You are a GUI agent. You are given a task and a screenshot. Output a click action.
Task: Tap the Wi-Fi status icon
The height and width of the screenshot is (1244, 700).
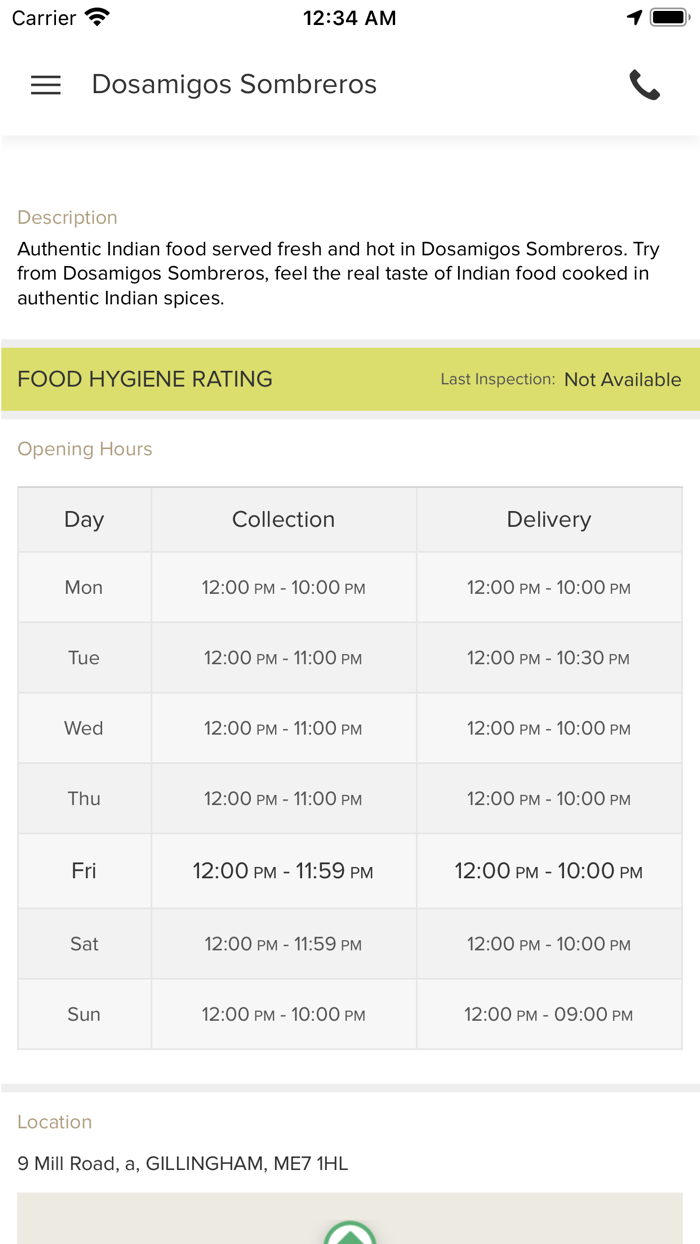[x=97, y=17]
